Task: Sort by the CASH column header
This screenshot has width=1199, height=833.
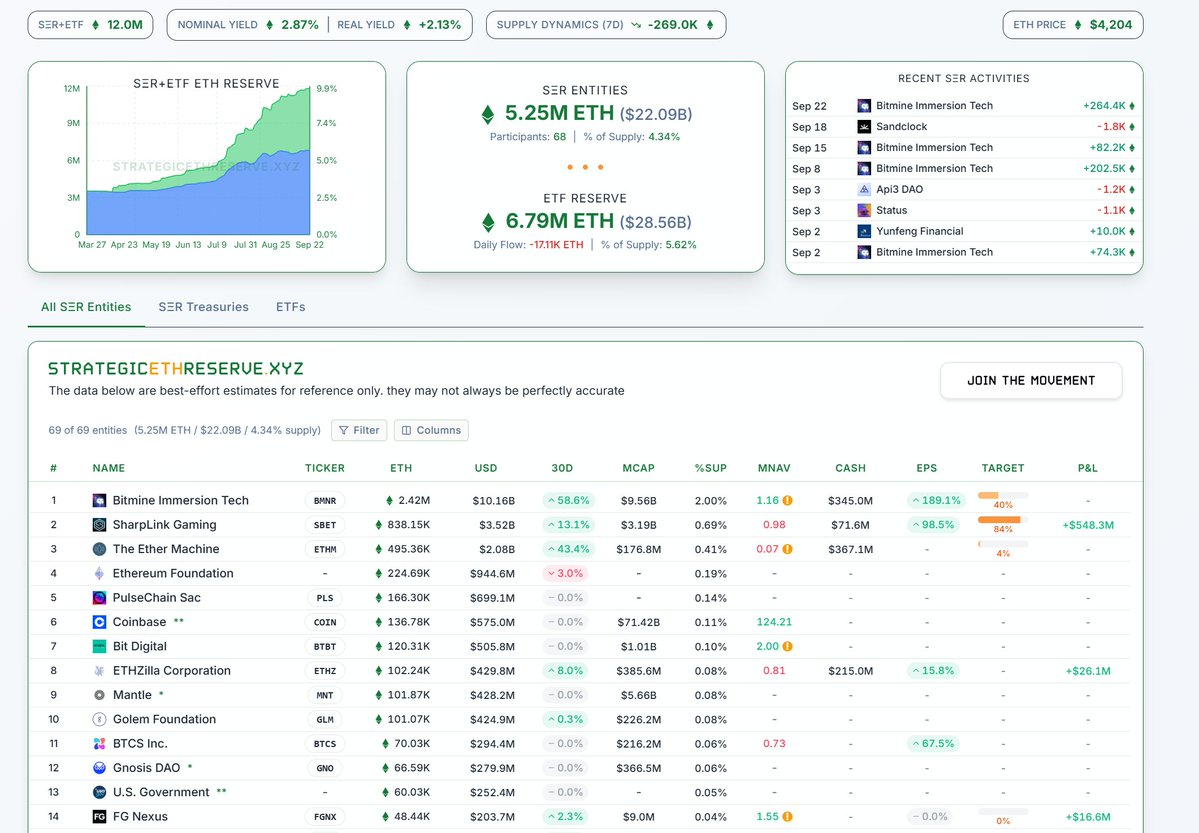Action: [x=850, y=468]
